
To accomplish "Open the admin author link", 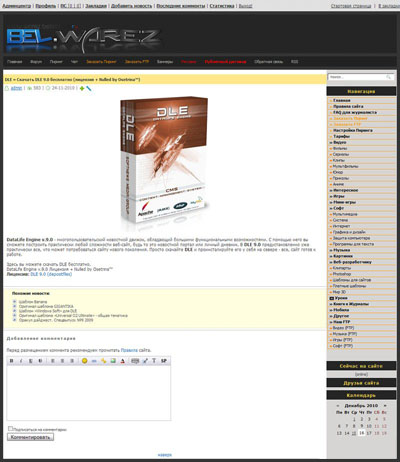I will 16,88.
